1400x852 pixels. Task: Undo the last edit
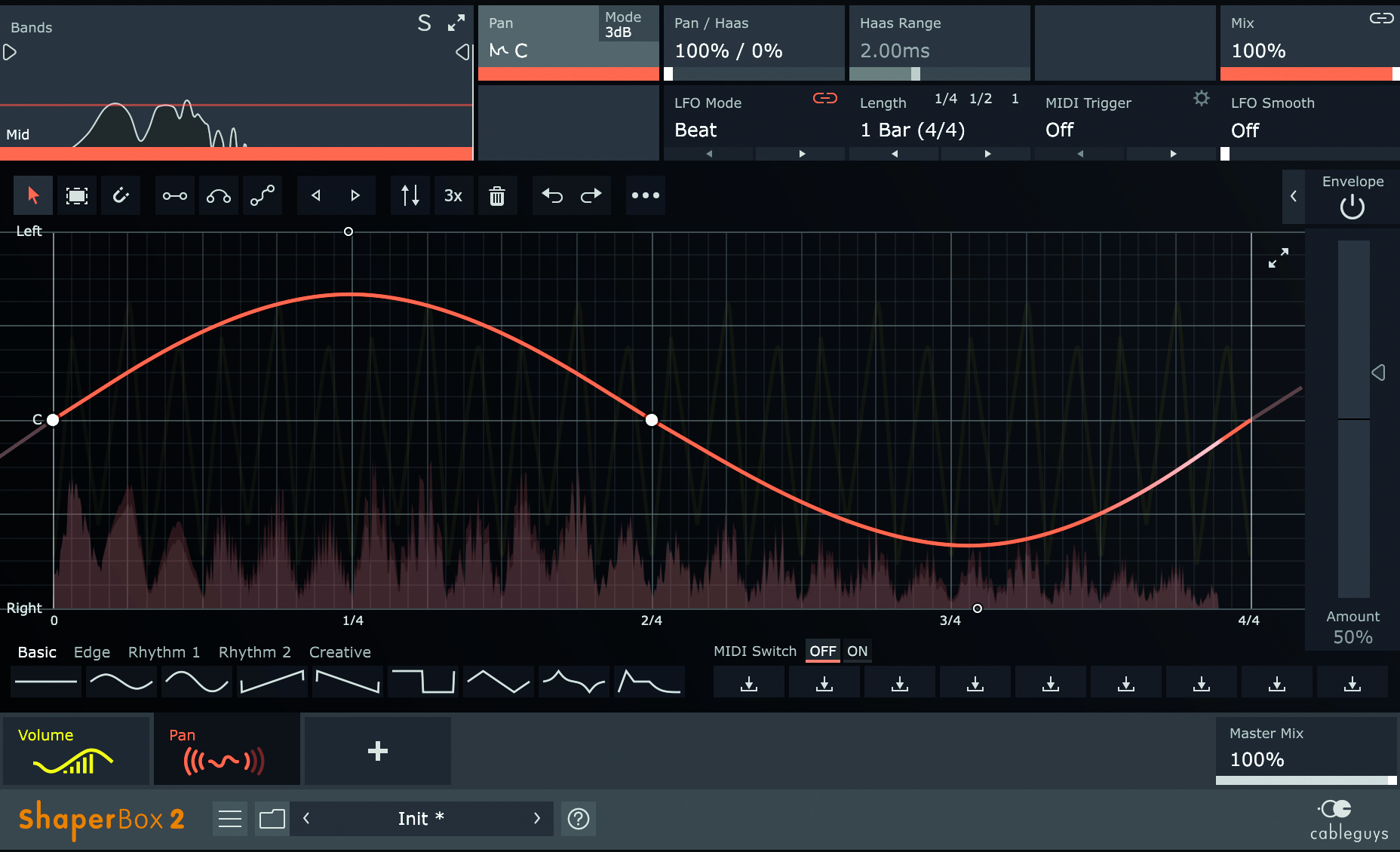pyautogui.click(x=552, y=196)
